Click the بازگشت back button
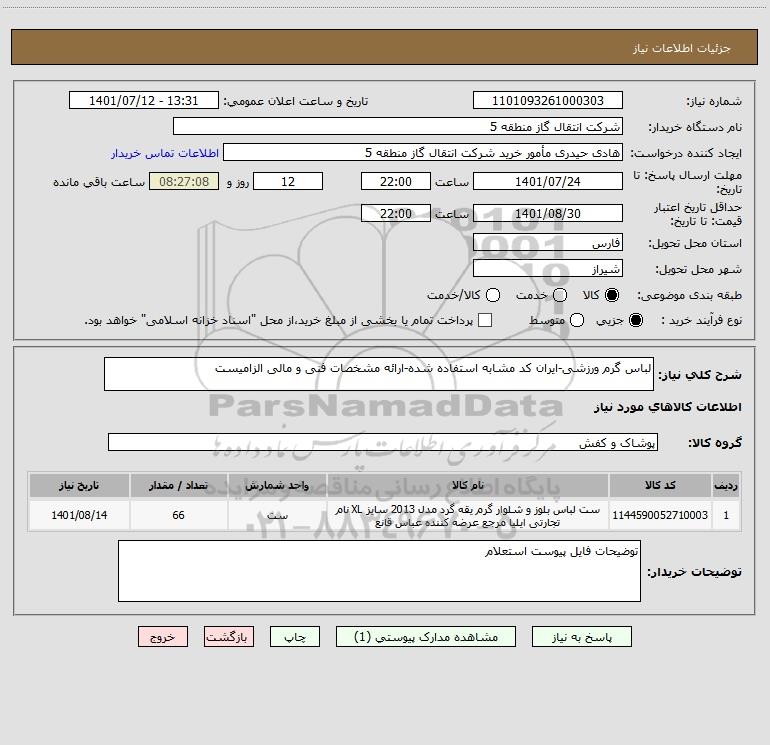Screen dimensions: 770x745 (229, 637)
